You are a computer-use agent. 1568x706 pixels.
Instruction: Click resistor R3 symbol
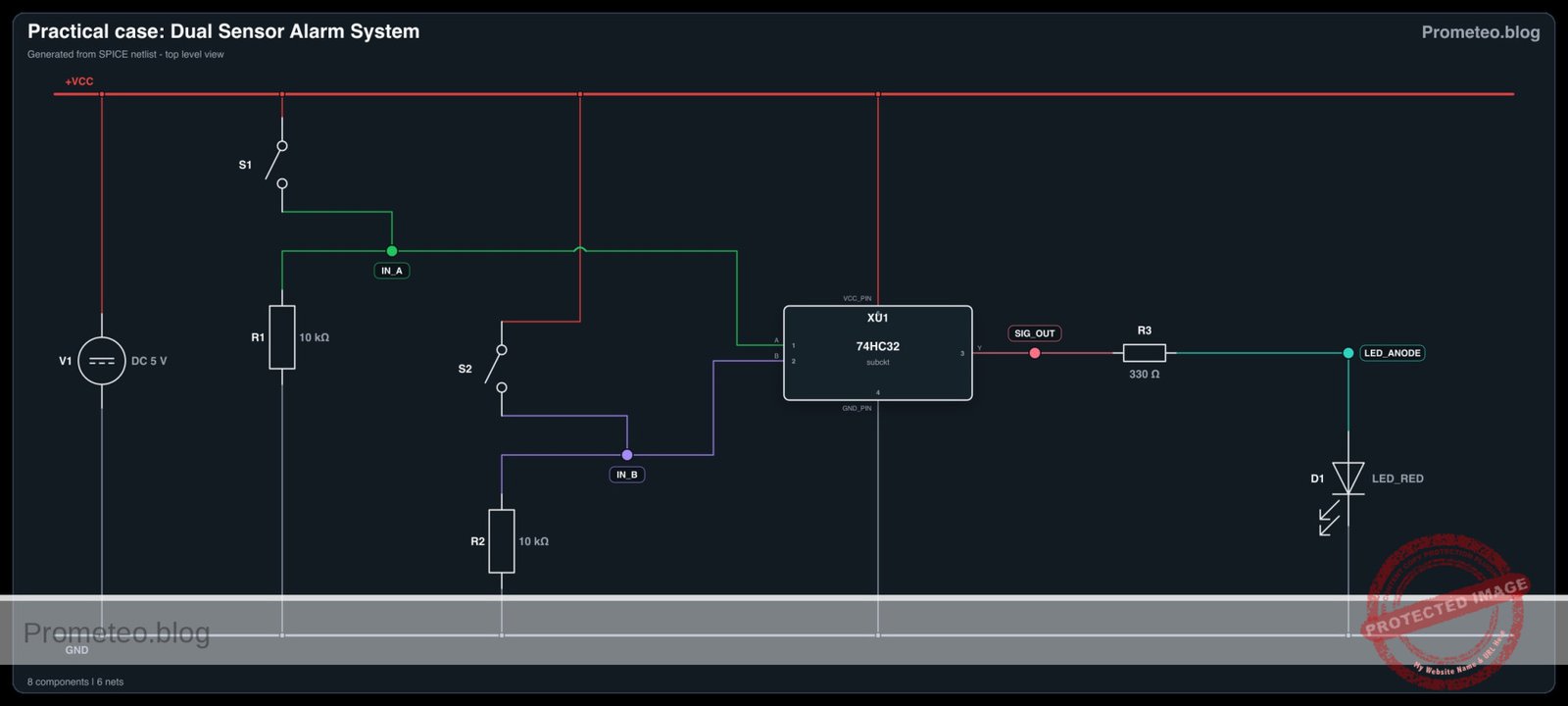(x=1144, y=353)
